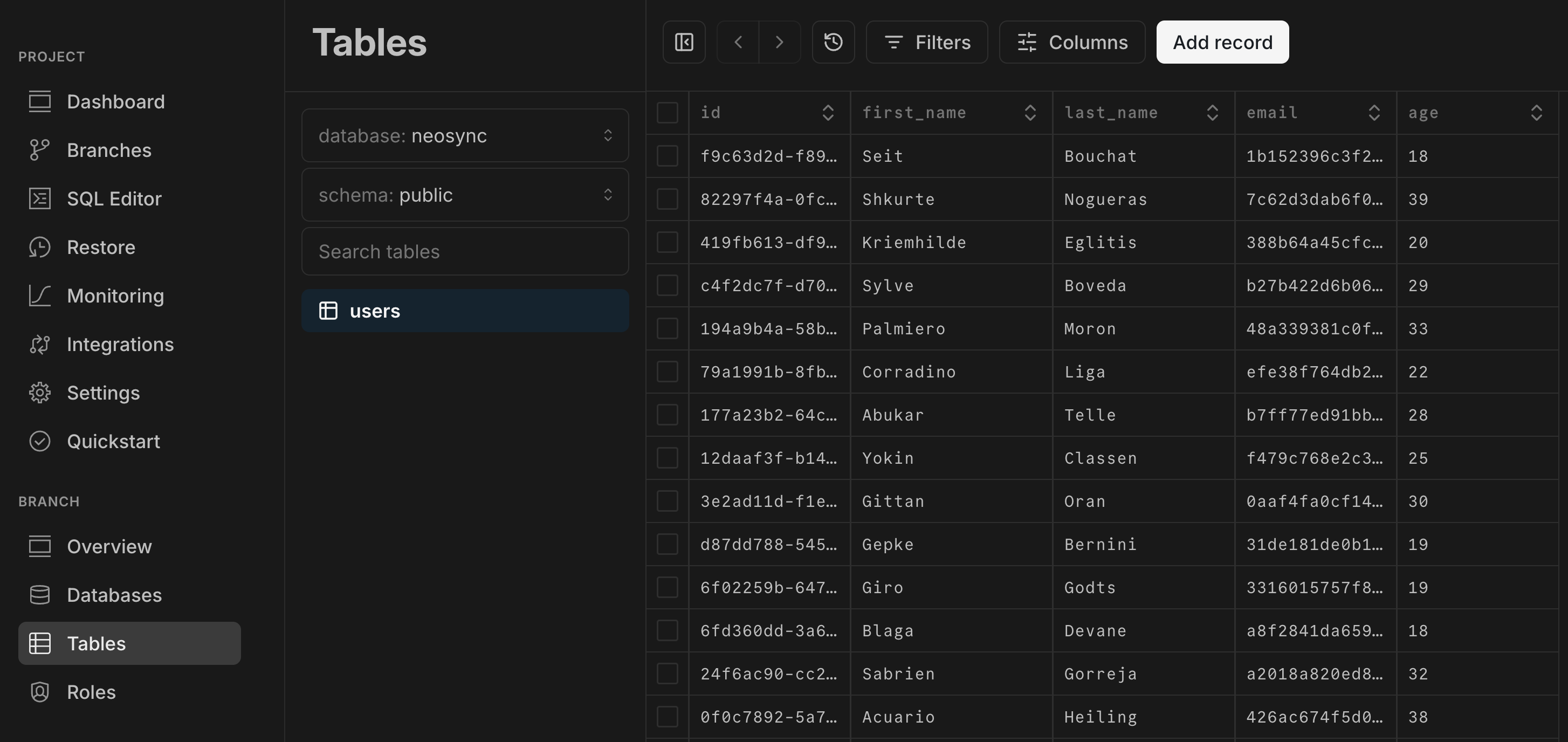
Task: Click the next page arrow
Action: click(780, 42)
